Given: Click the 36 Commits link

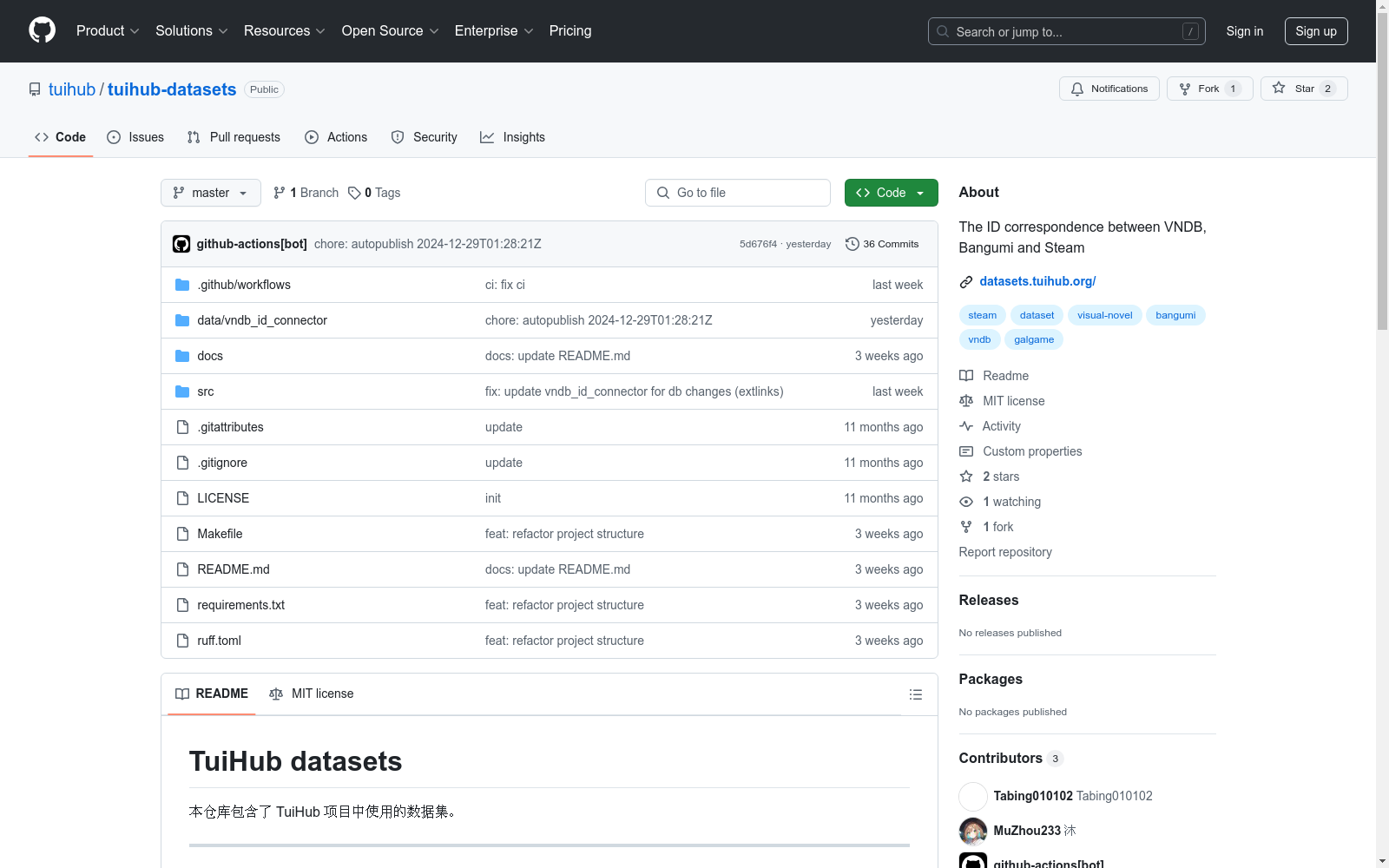Looking at the screenshot, I should pyautogui.click(x=882, y=244).
